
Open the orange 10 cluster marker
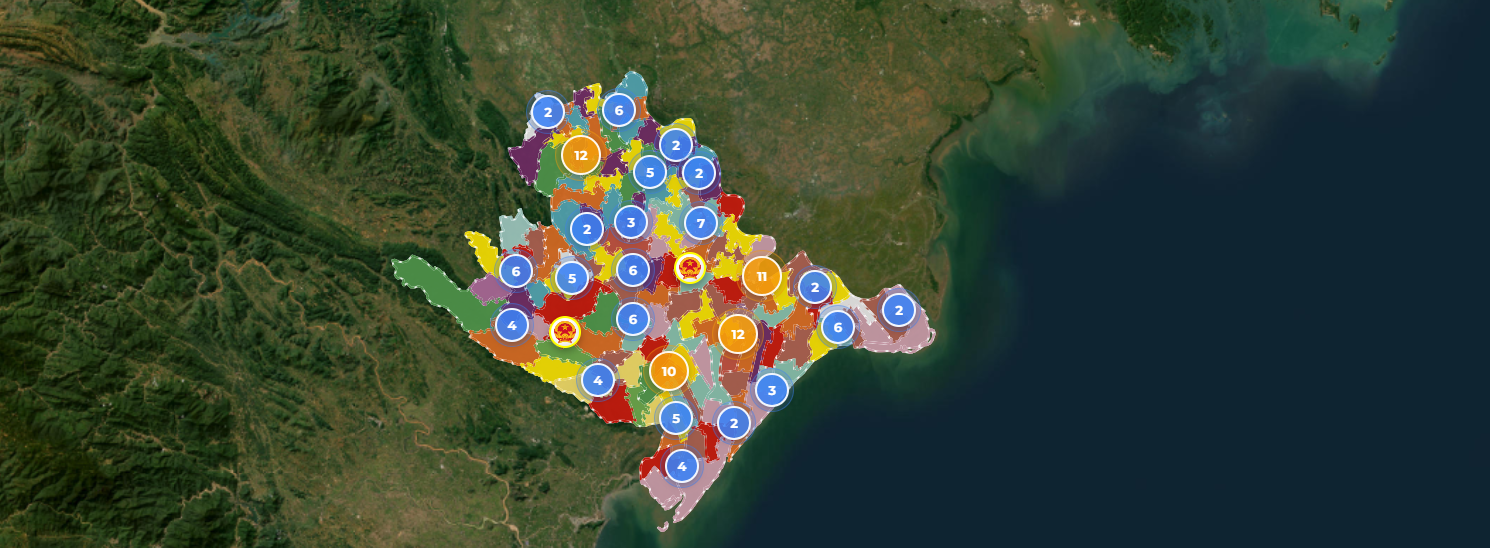coord(669,371)
